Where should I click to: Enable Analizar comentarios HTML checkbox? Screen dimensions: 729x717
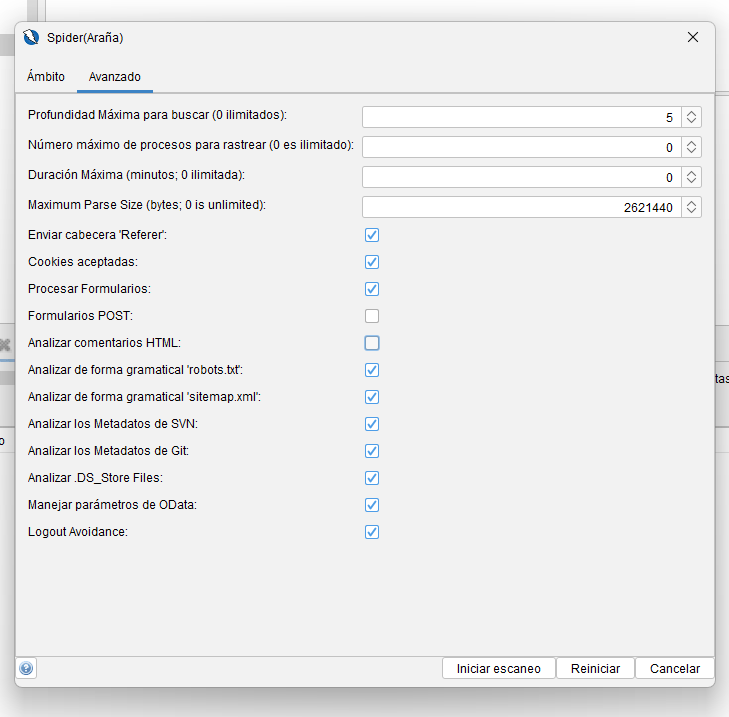tap(372, 343)
